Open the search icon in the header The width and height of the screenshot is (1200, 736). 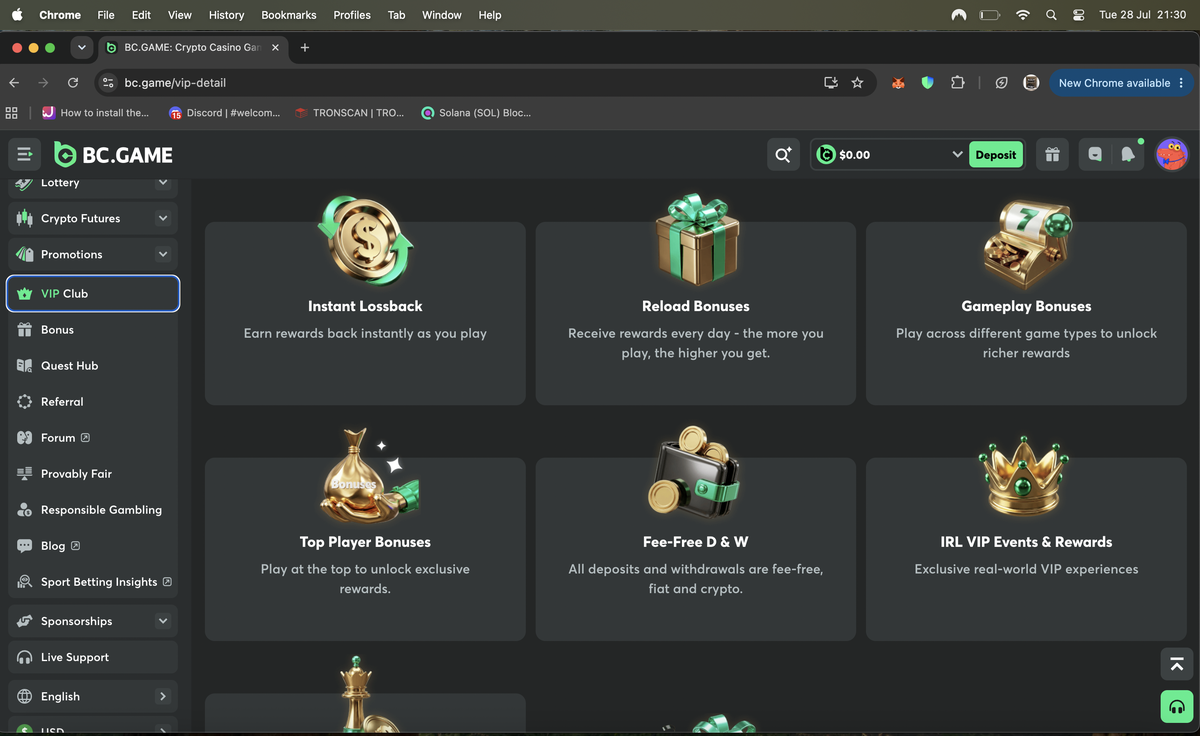point(783,155)
